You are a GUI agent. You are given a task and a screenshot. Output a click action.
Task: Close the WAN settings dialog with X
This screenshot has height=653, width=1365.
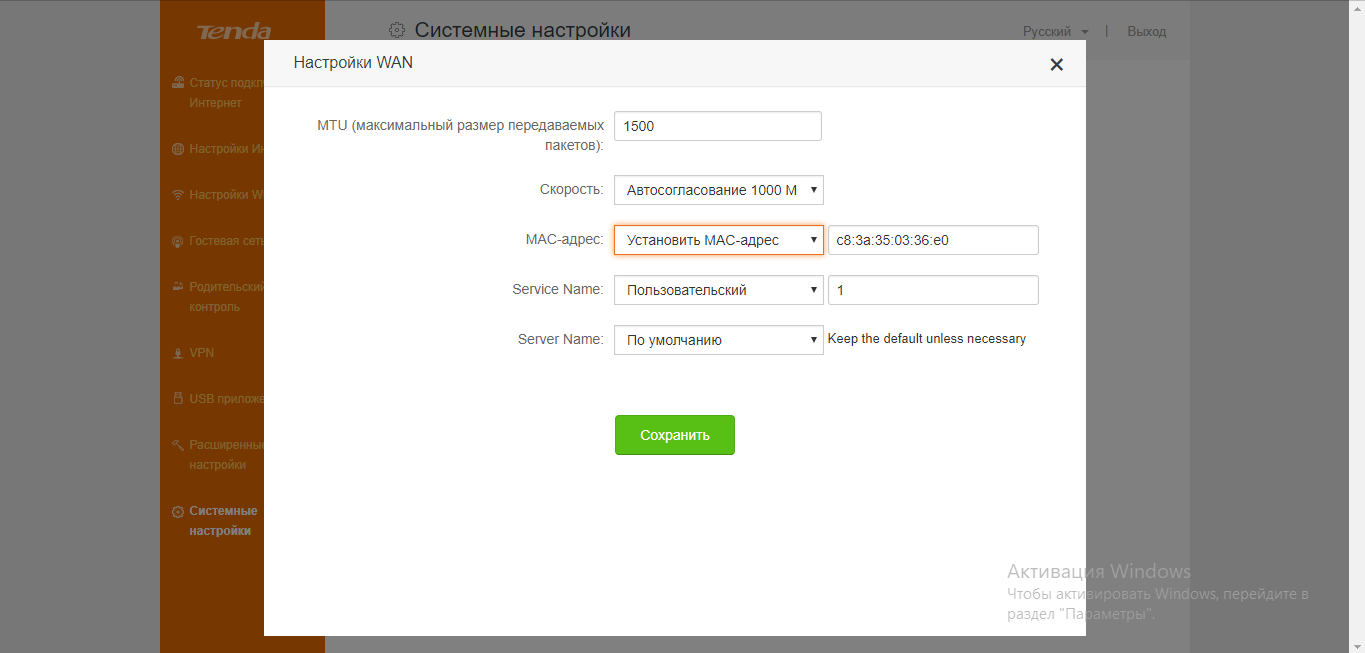click(x=1056, y=65)
